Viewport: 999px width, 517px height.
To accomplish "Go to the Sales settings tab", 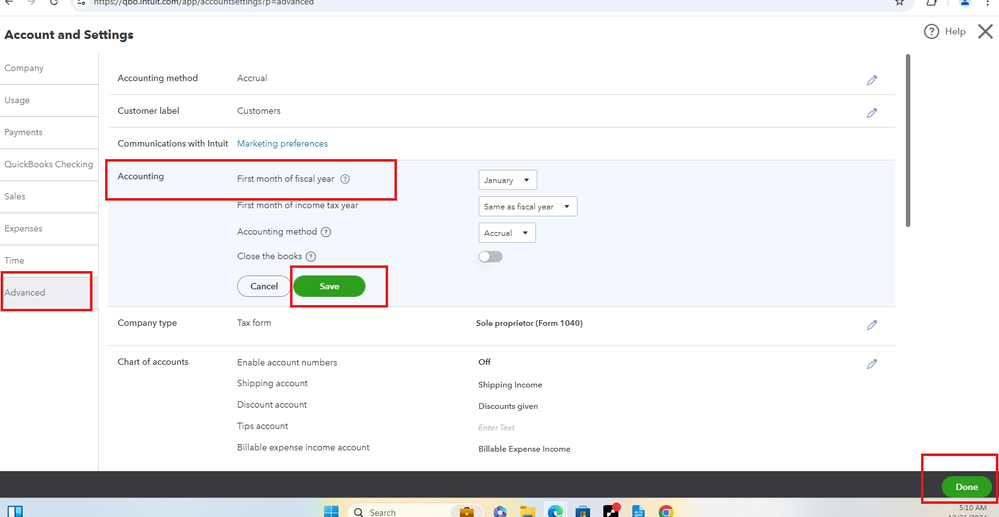I will [x=49, y=196].
